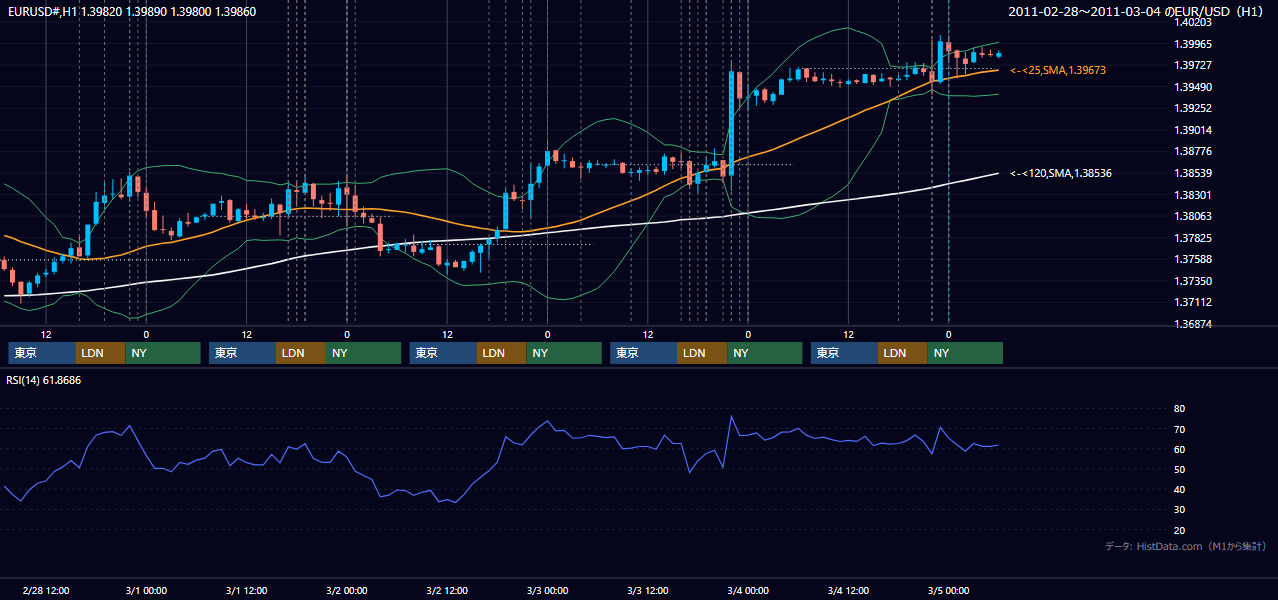Select the RSI 50 level label
Viewport: 1278px width, 600px height.
(x=1179, y=469)
